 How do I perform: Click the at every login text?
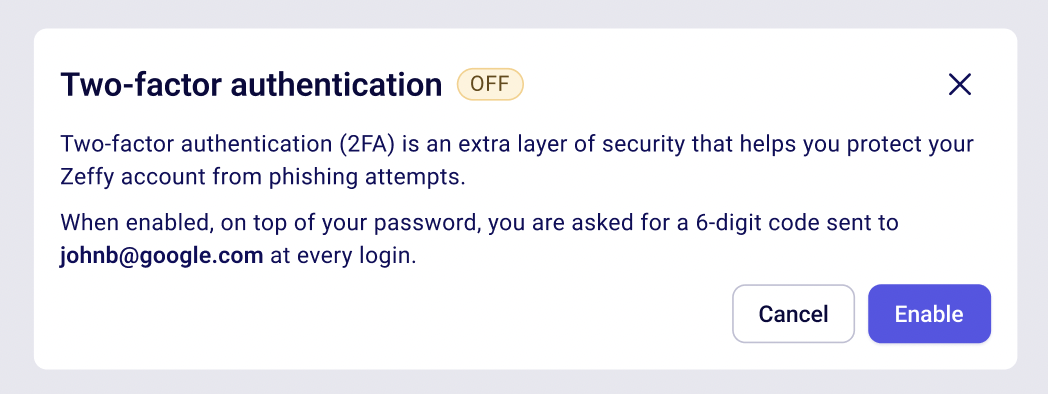click(x=343, y=258)
